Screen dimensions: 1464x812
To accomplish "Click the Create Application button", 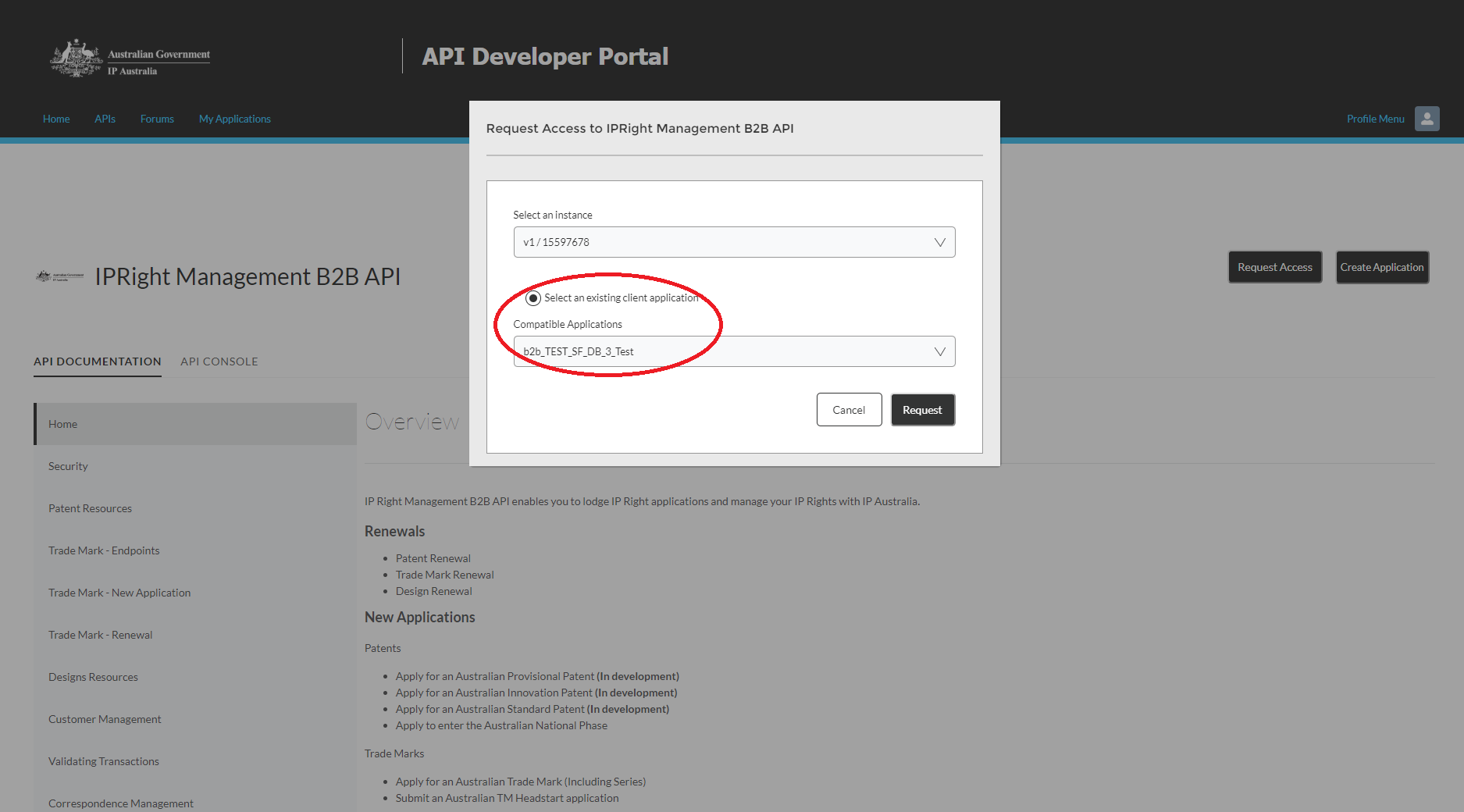I will coord(1382,267).
